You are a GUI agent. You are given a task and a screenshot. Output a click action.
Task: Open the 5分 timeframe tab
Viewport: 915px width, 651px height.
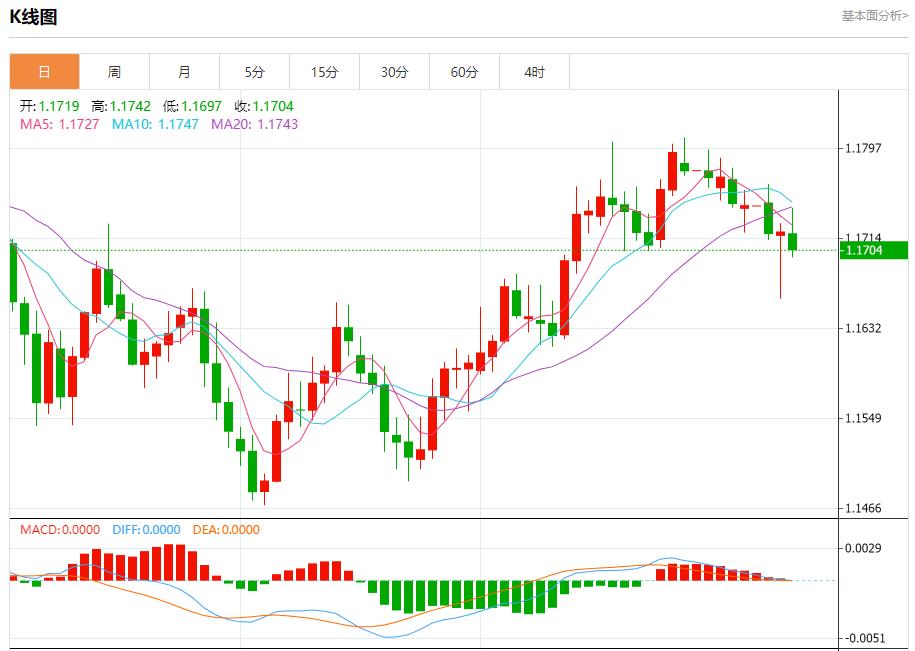(x=254, y=72)
